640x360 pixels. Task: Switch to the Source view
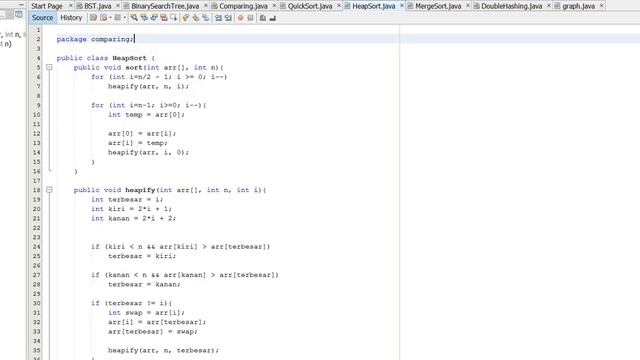click(x=42, y=18)
